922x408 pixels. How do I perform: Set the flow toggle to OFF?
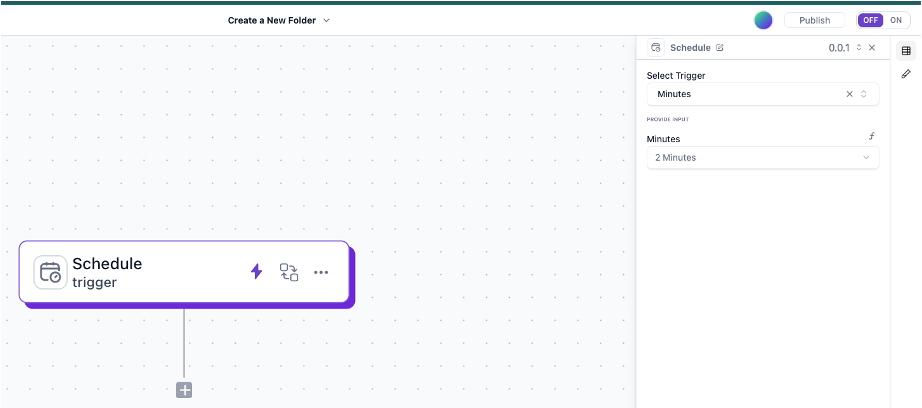coord(871,20)
